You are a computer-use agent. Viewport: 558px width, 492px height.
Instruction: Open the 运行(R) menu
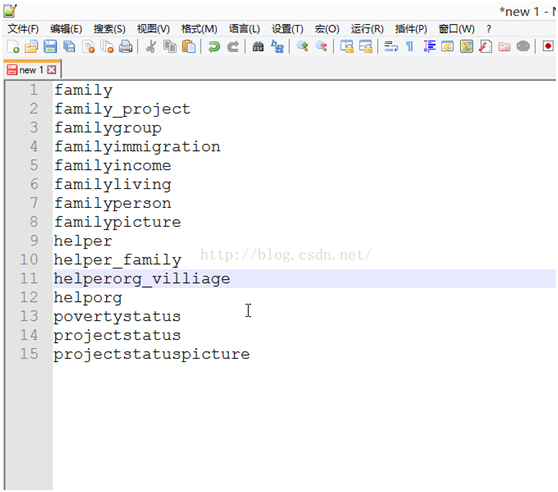click(367, 29)
